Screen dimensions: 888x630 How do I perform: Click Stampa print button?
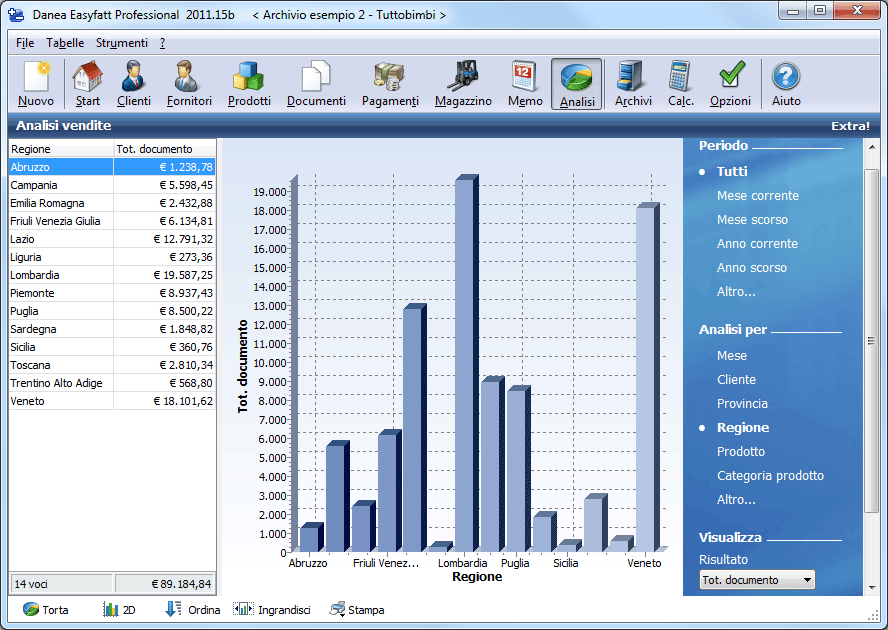(x=357, y=610)
